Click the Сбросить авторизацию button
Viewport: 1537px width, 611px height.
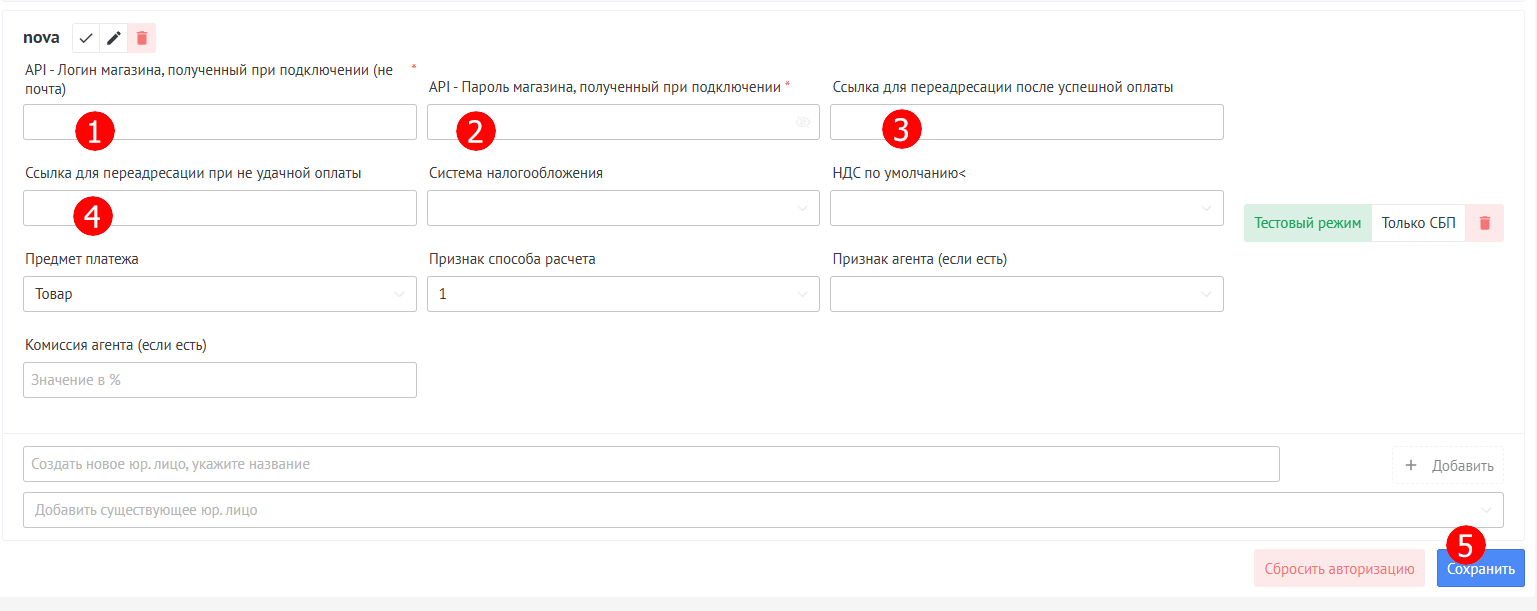pyautogui.click(x=1339, y=568)
